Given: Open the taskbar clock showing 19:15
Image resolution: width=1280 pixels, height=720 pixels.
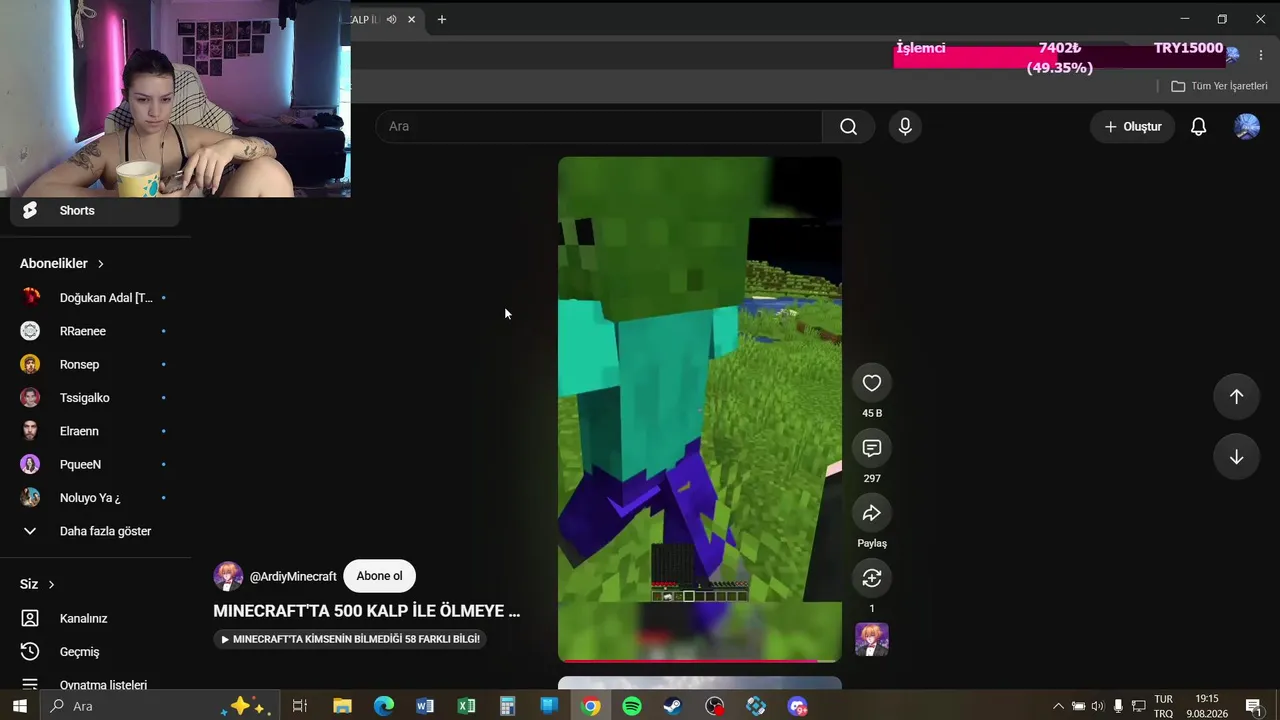Looking at the screenshot, I should coord(1207,706).
